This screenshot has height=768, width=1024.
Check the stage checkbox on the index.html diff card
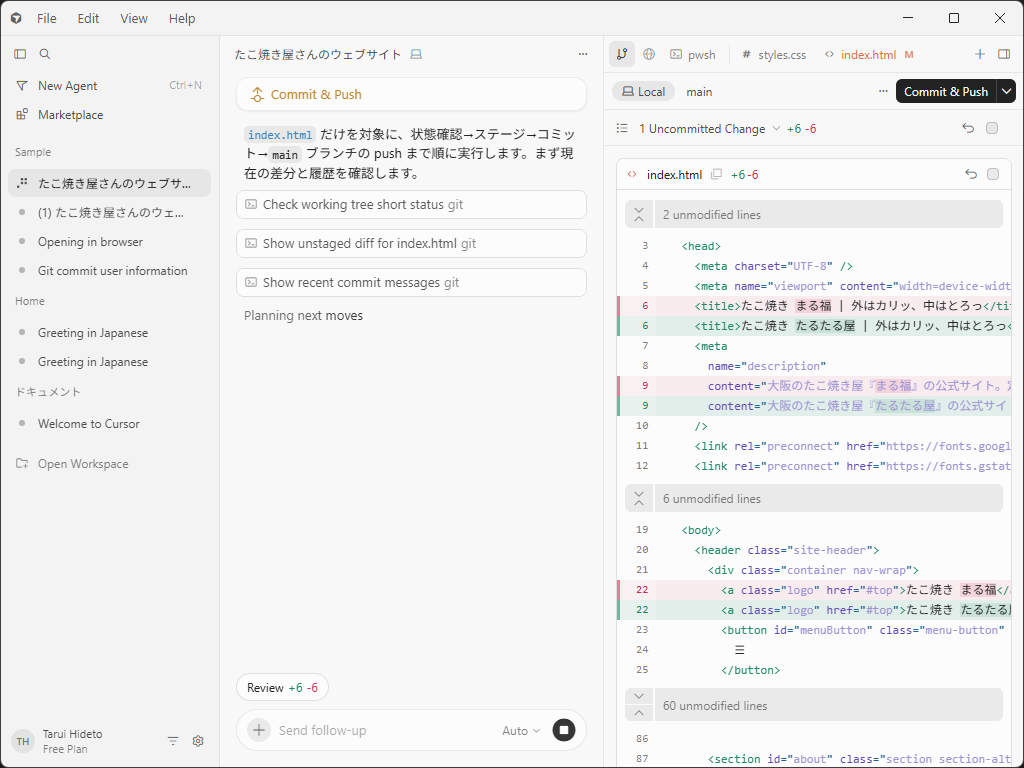coord(992,173)
